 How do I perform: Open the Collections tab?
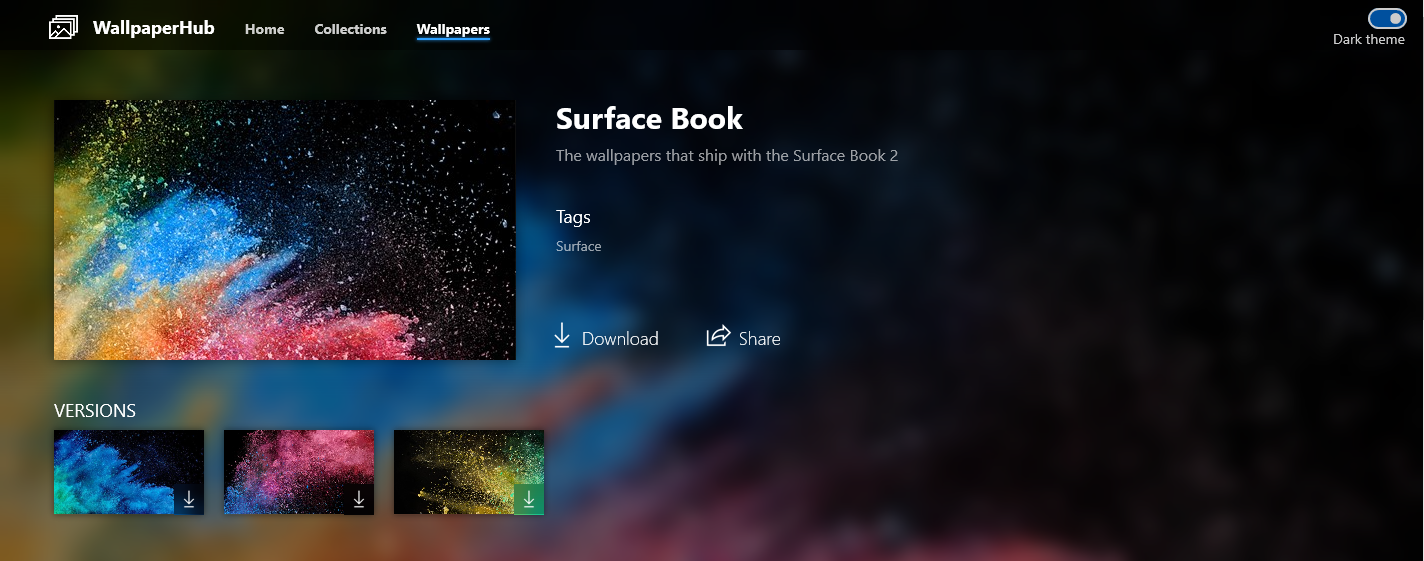tap(351, 29)
